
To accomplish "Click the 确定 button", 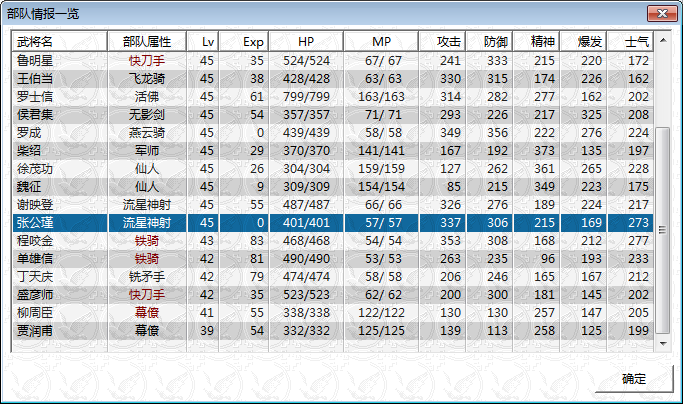I will click(x=634, y=378).
